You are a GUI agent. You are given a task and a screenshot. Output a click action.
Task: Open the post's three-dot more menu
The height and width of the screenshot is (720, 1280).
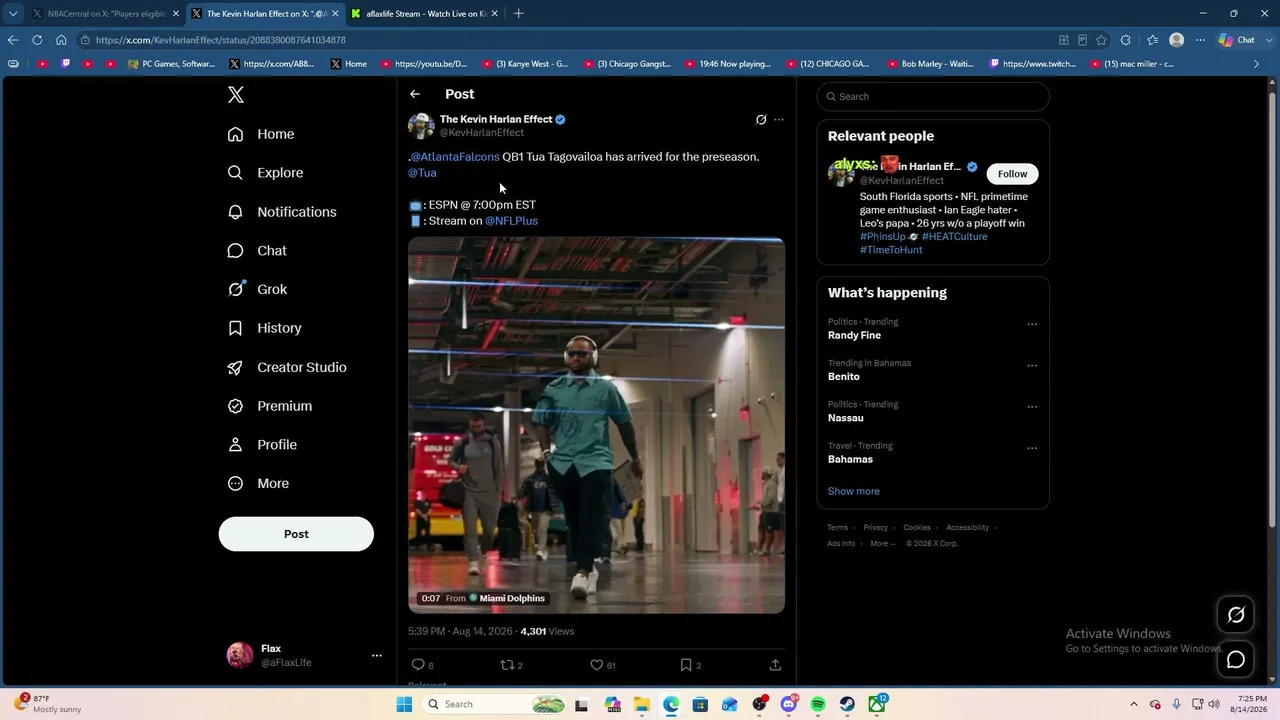click(779, 120)
